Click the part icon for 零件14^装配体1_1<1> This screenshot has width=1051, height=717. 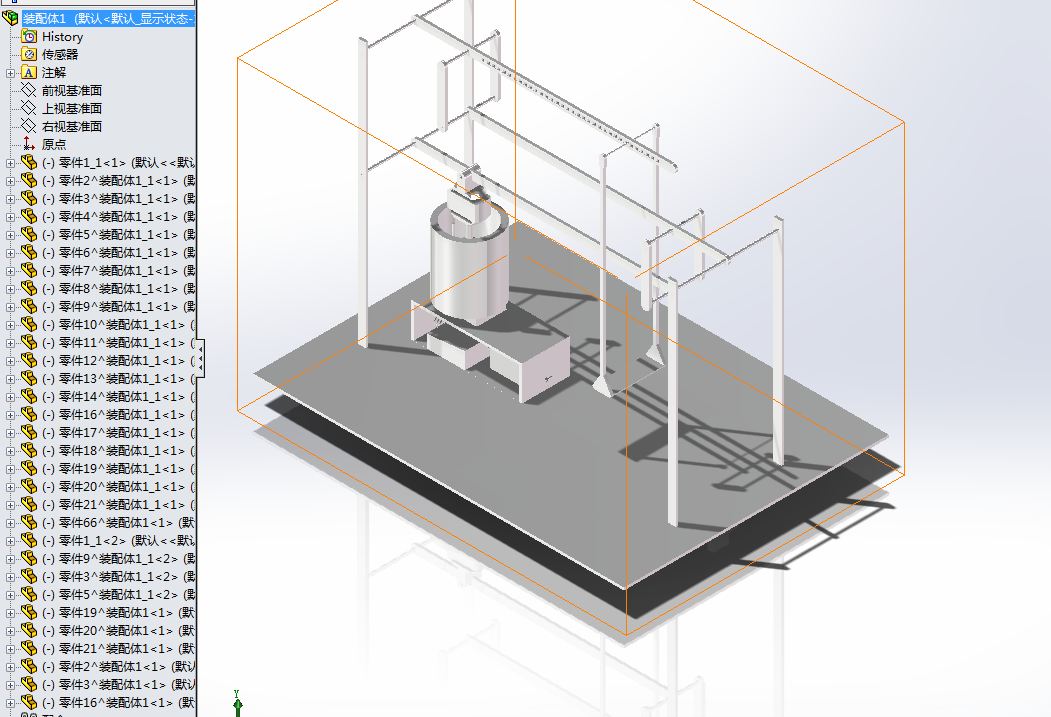click(29, 397)
